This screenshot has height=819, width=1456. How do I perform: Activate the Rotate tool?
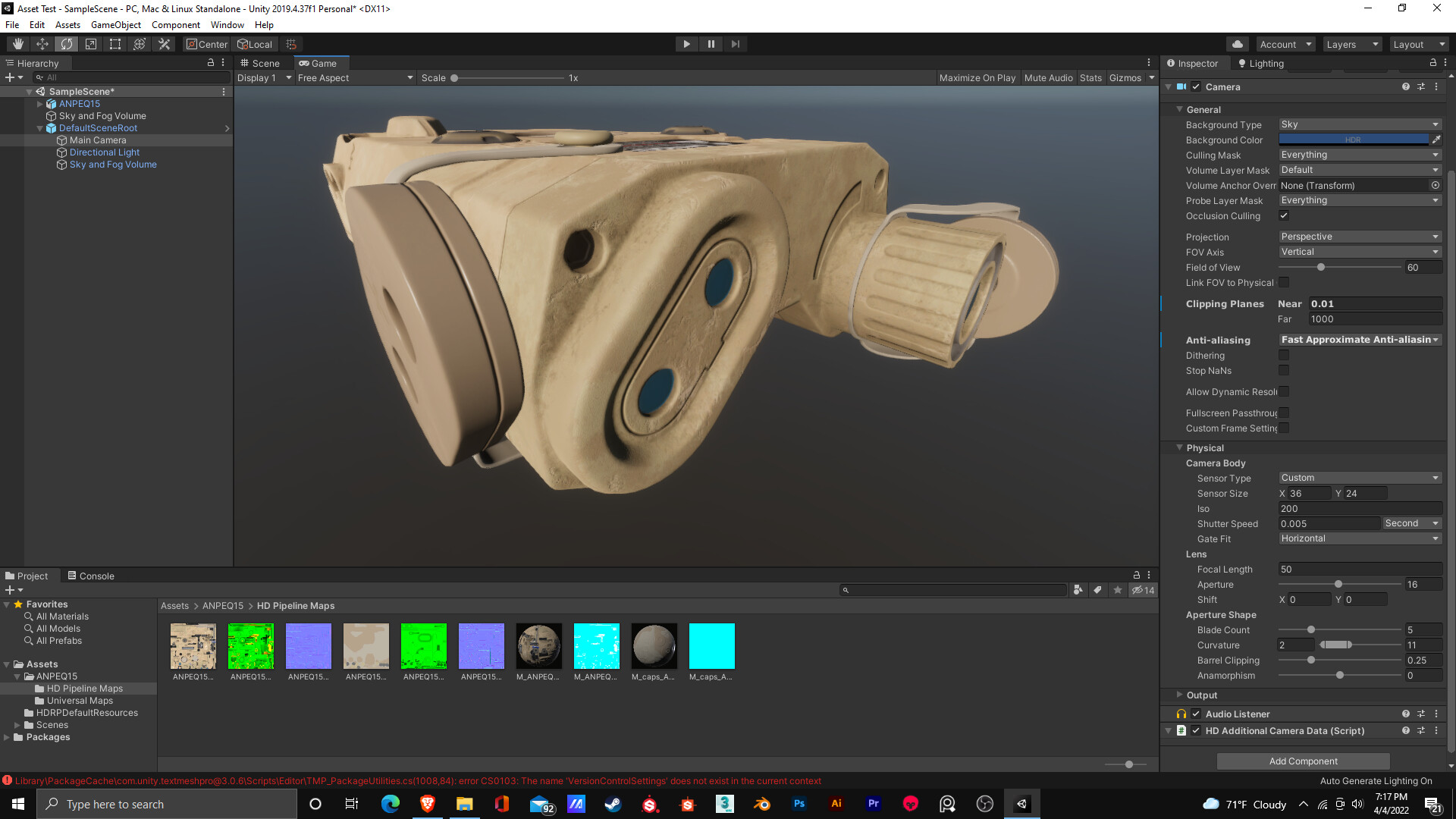[67, 44]
